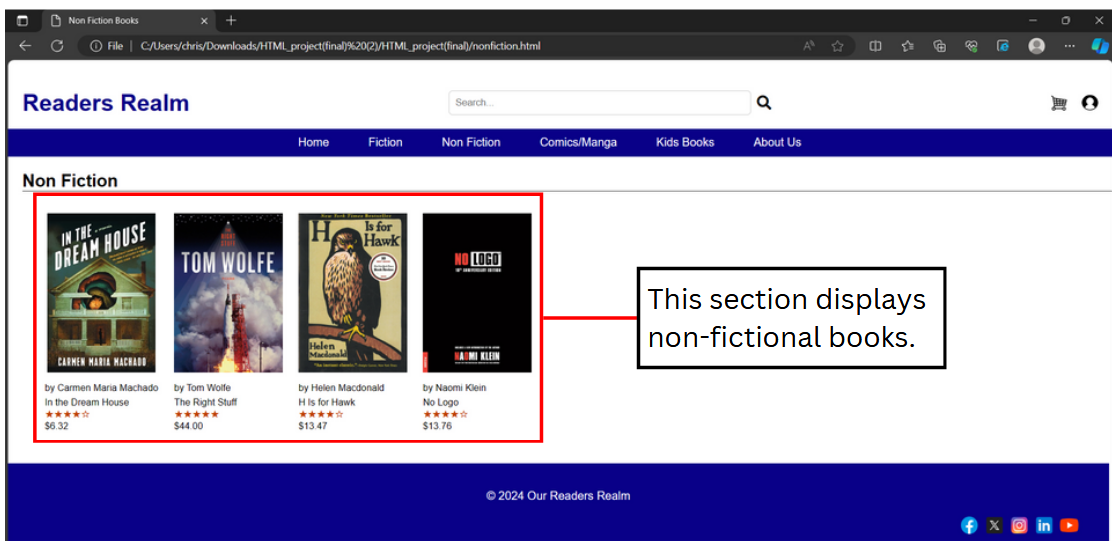
Task: Open browser split screen icon
Action: pos(876,46)
